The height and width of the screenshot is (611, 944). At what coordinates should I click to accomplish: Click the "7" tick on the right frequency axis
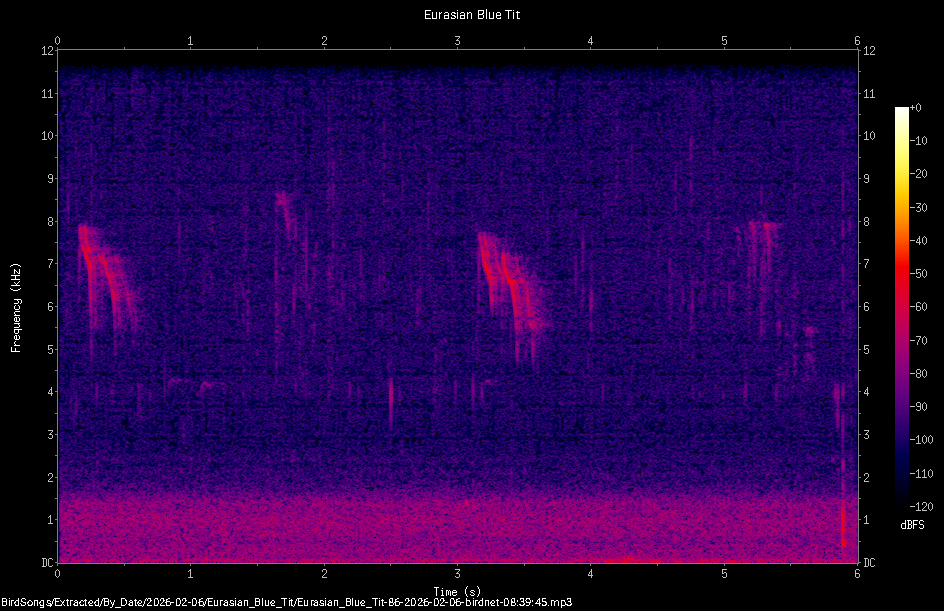865,264
